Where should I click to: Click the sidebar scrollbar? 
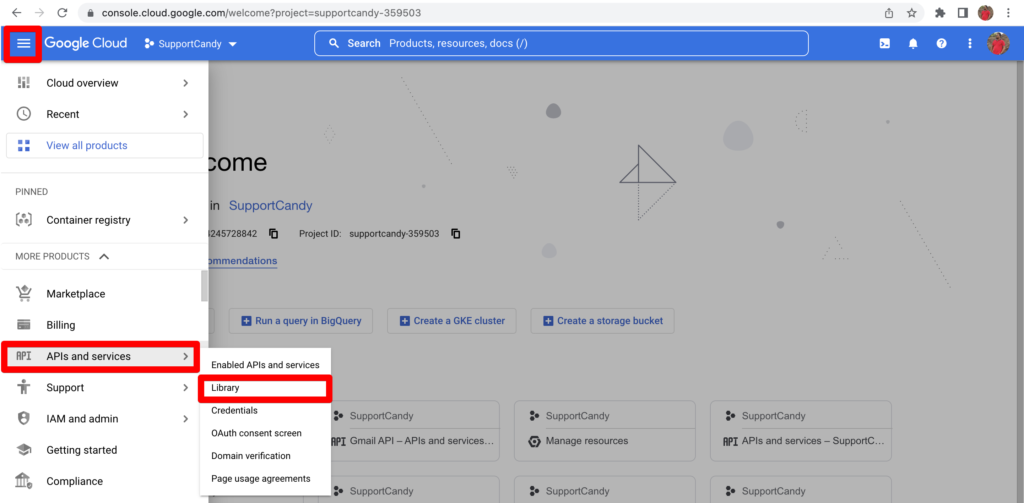click(x=204, y=285)
